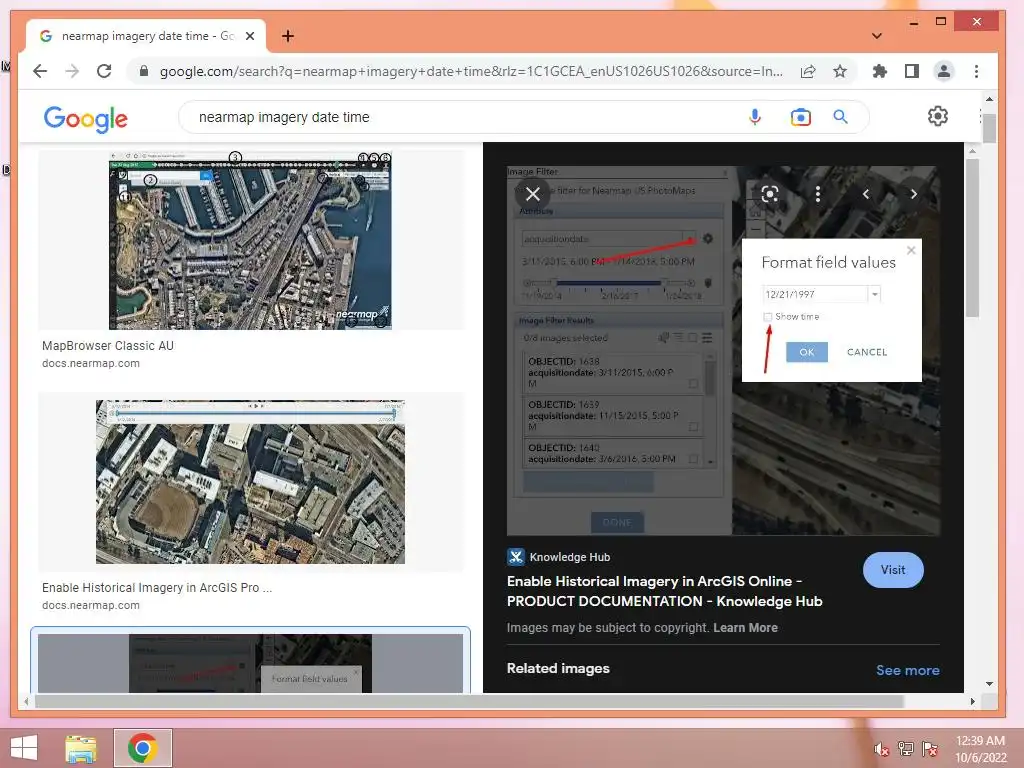Image resolution: width=1024 pixels, height=768 pixels.
Task: Show previous image in preview
Action: [866, 194]
